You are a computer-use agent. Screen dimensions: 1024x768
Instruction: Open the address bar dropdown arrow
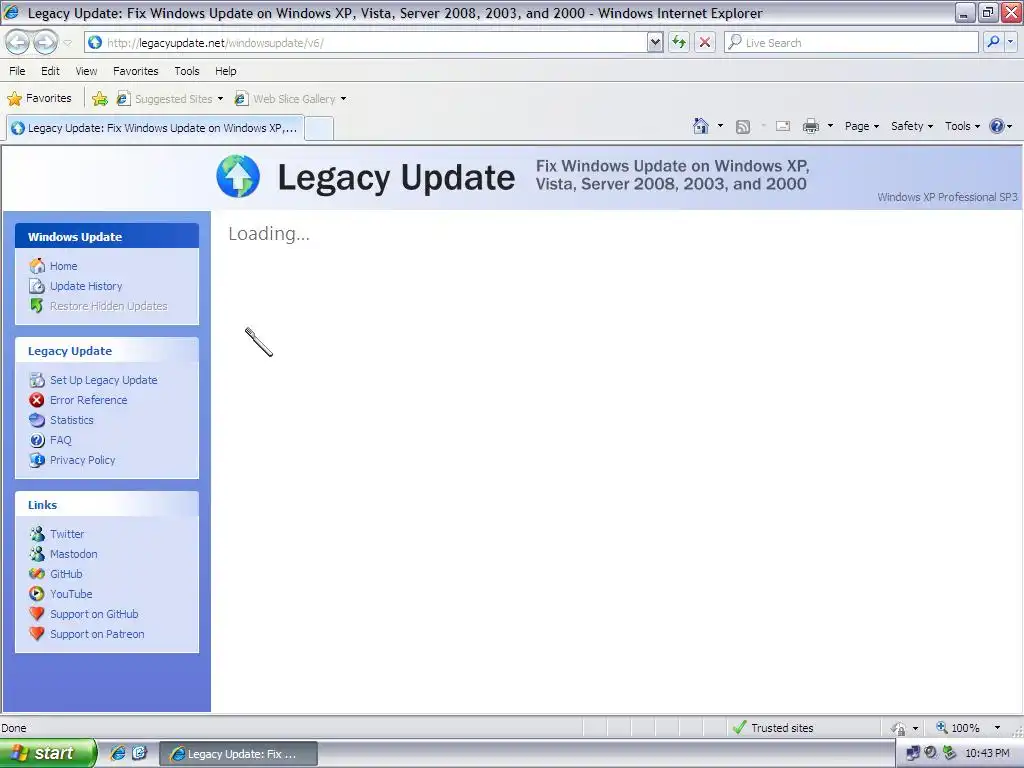655,42
